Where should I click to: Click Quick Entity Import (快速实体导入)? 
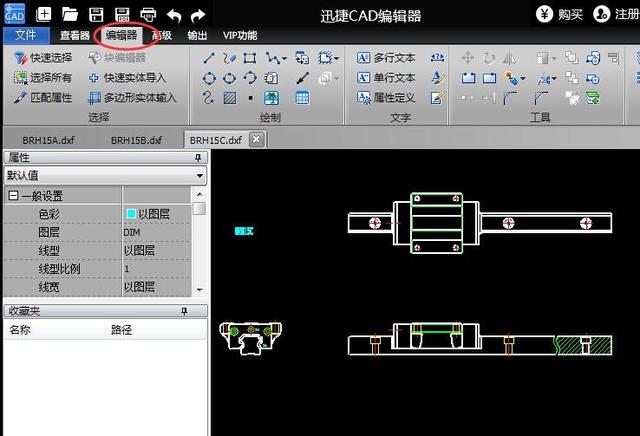point(127,78)
